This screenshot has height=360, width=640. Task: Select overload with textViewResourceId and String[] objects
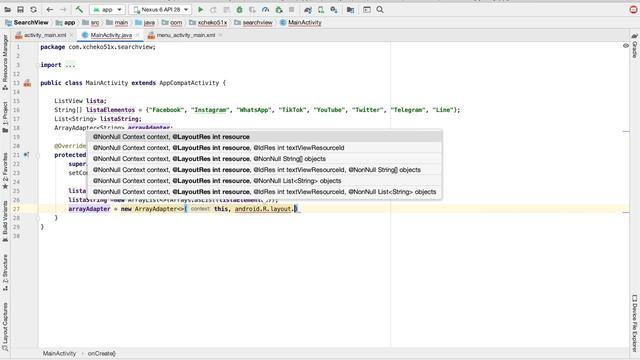tap(265, 170)
